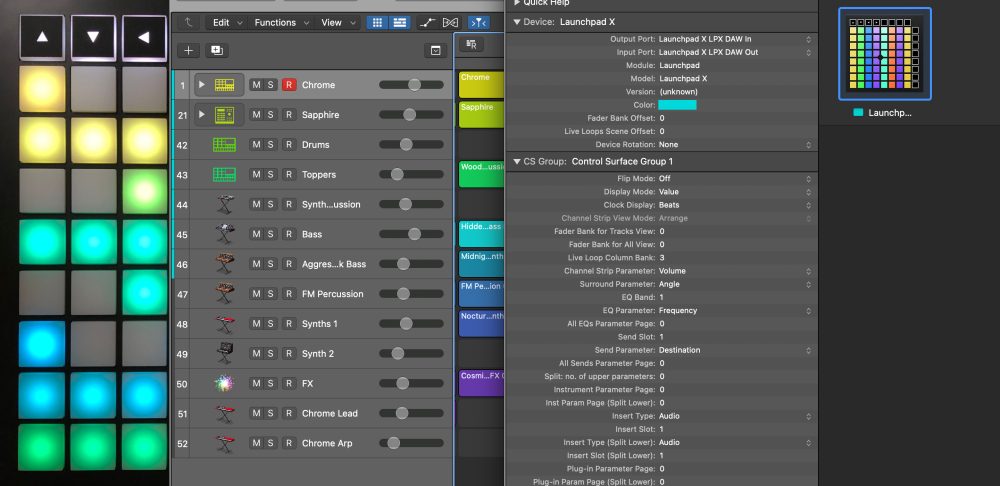Click the add new track plus button

pos(188,50)
